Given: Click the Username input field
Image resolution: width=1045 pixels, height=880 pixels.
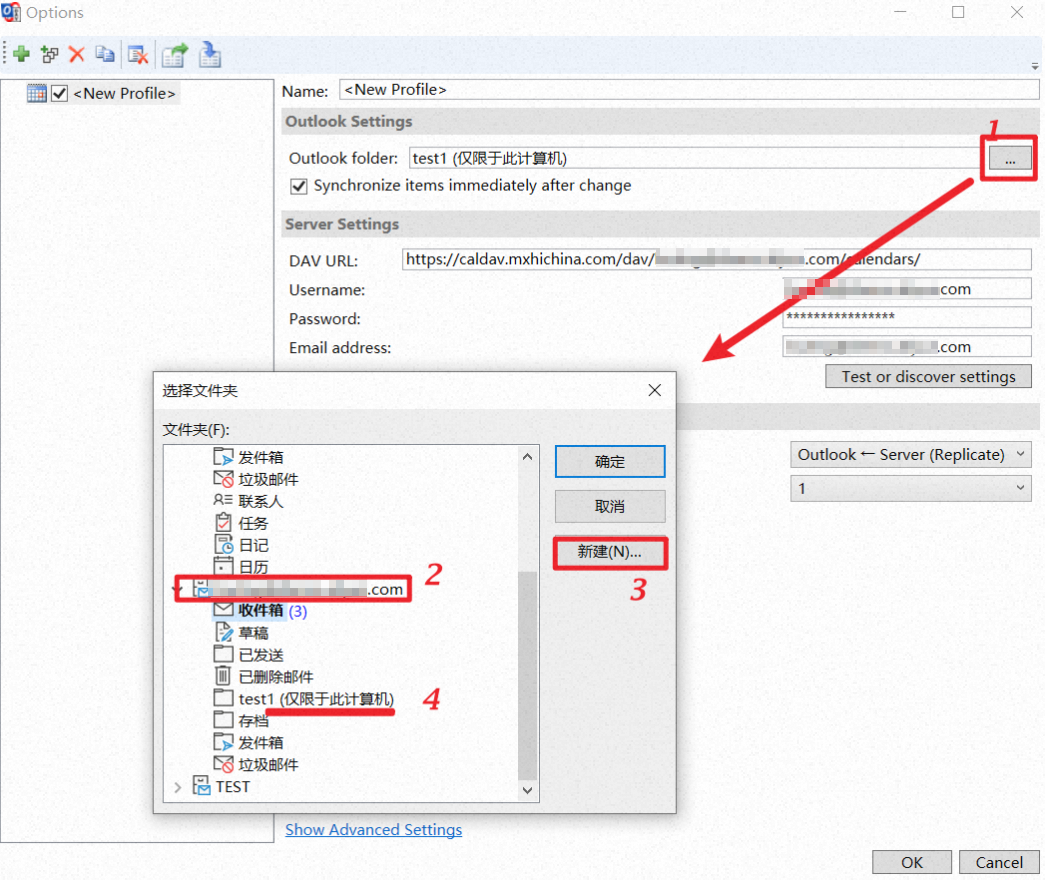Looking at the screenshot, I should click(906, 289).
